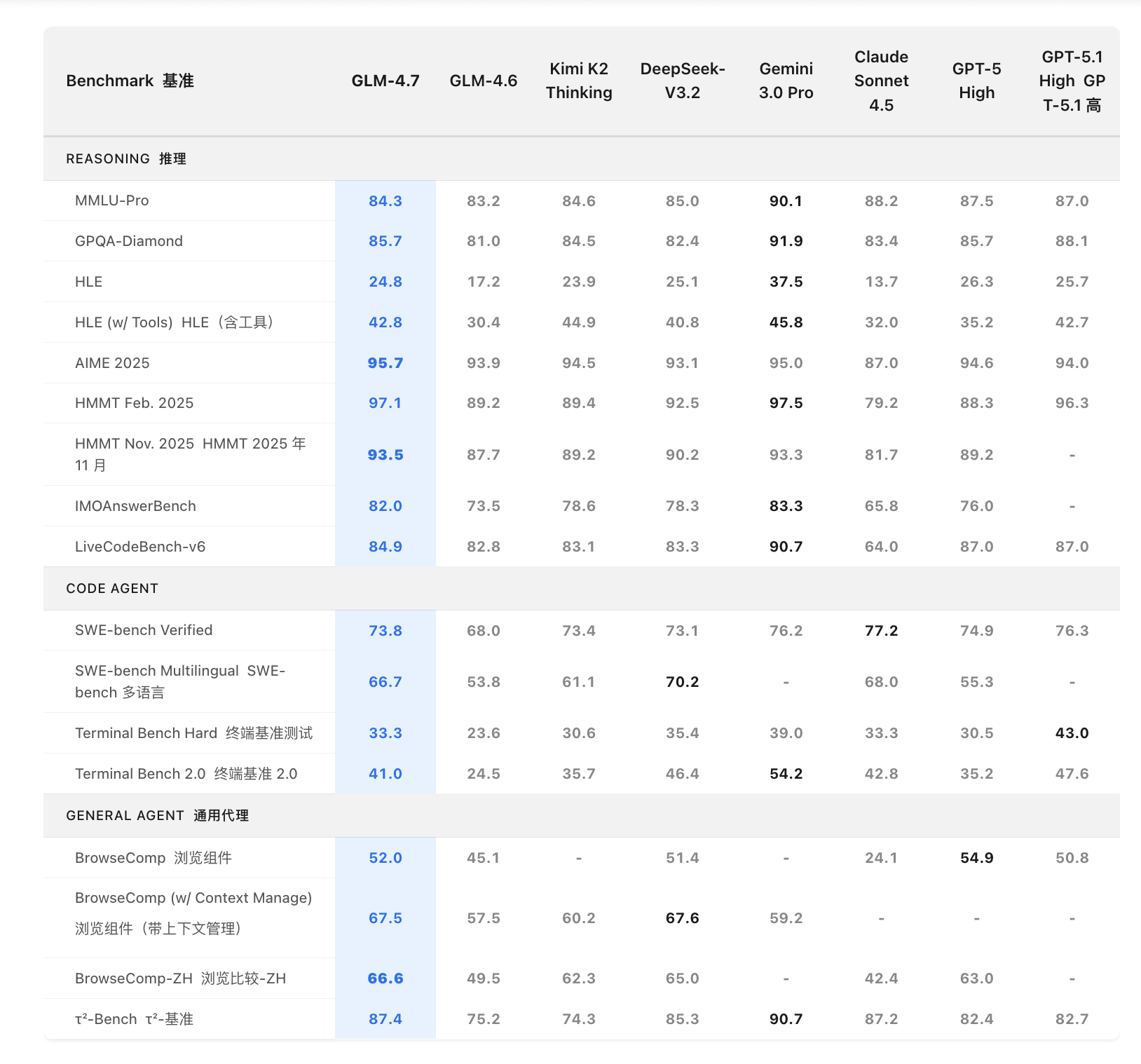Click the SWE-bench Multilingual row label
This screenshot has height=1064, width=1141.
click(x=180, y=681)
